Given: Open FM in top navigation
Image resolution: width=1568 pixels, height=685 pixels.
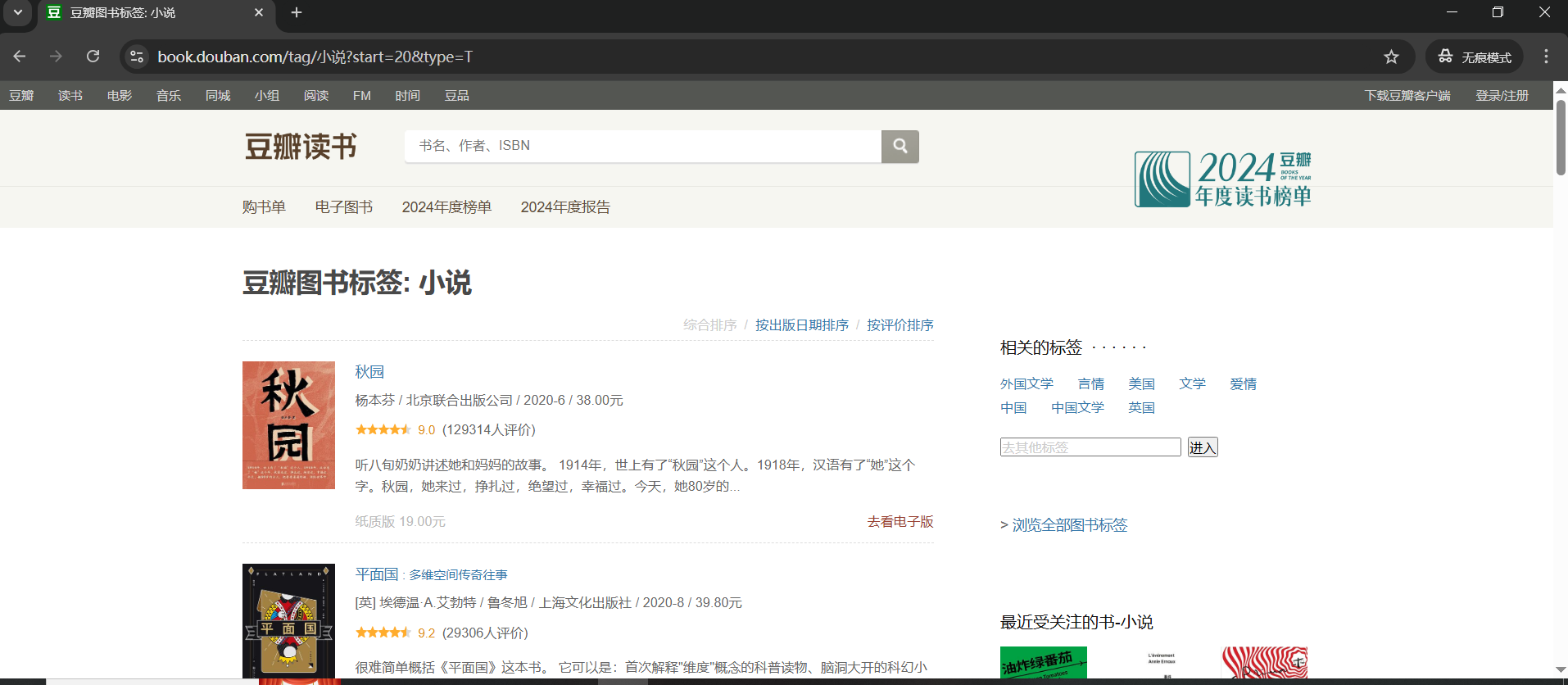Looking at the screenshot, I should point(362,96).
